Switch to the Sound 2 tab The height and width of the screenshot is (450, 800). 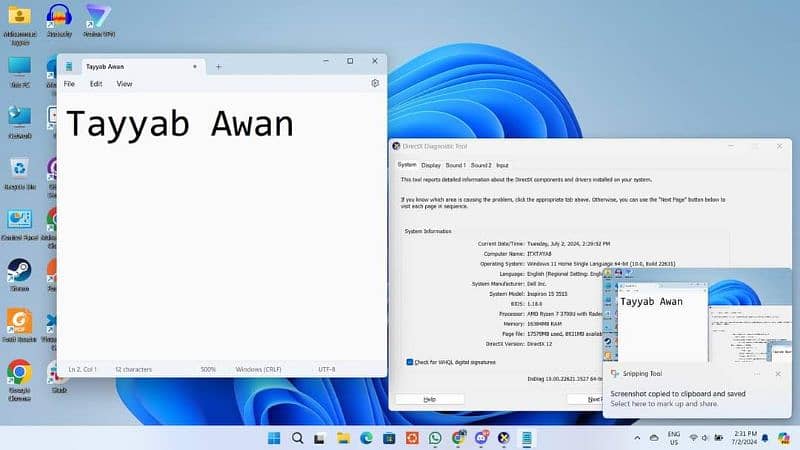(481, 165)
